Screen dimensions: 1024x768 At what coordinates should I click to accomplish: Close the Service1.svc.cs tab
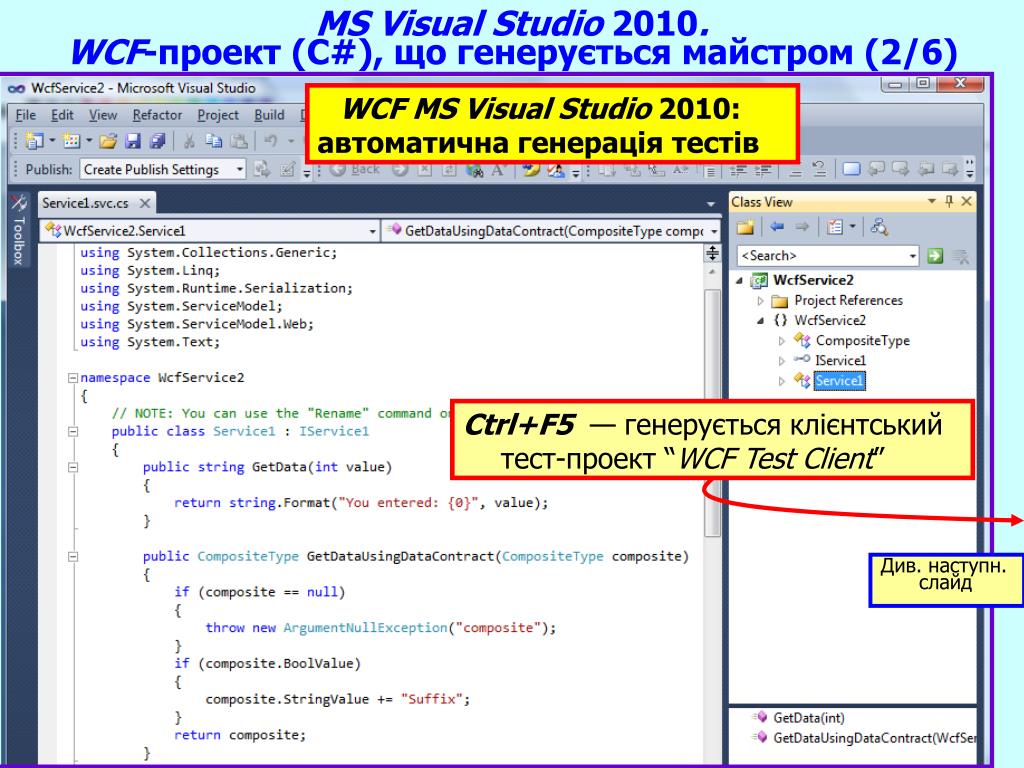pos(145,203)
